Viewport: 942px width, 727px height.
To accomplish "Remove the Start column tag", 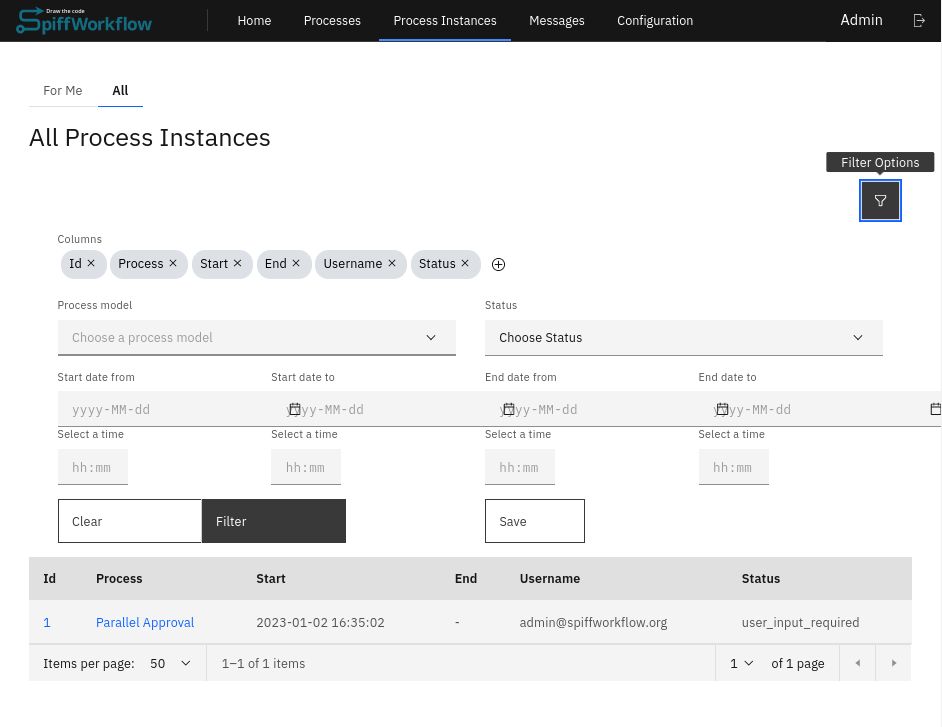I will pos(237,263).
